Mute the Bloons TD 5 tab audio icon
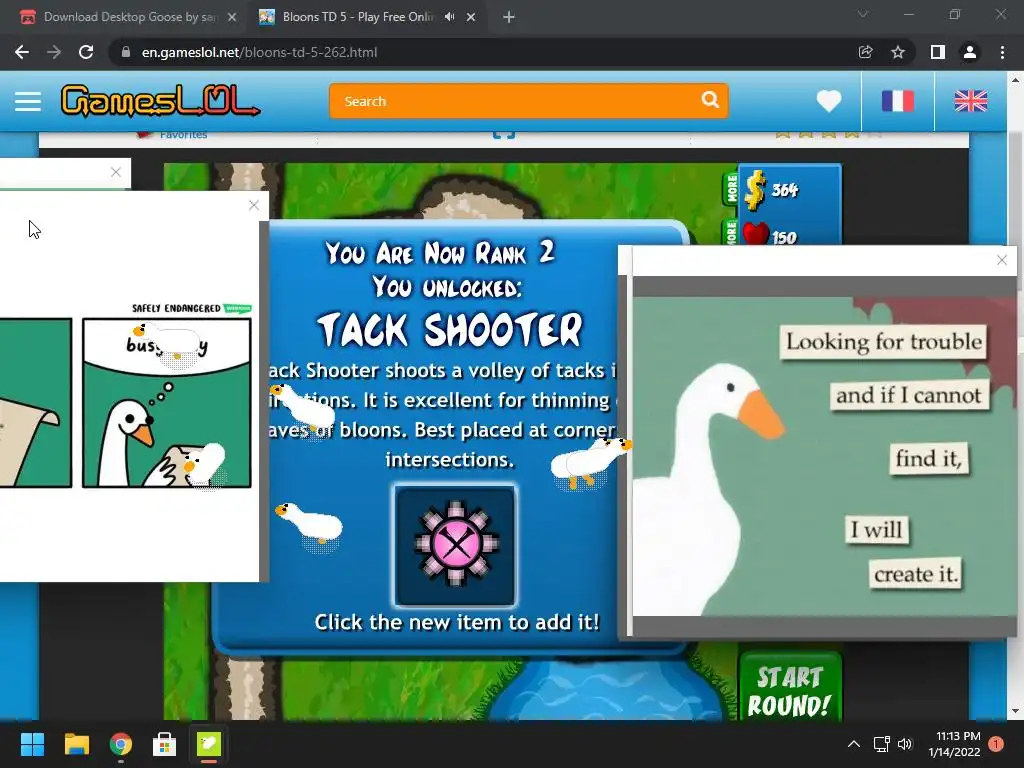 (x=449, y=17)
